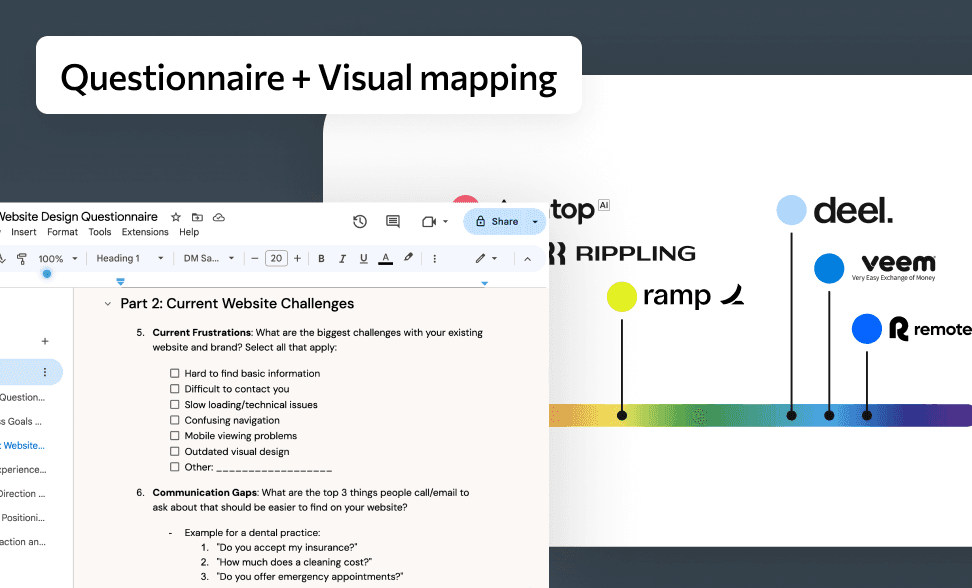
Task: Check the Other option checkbox
Action: click(x=175, y=467)
